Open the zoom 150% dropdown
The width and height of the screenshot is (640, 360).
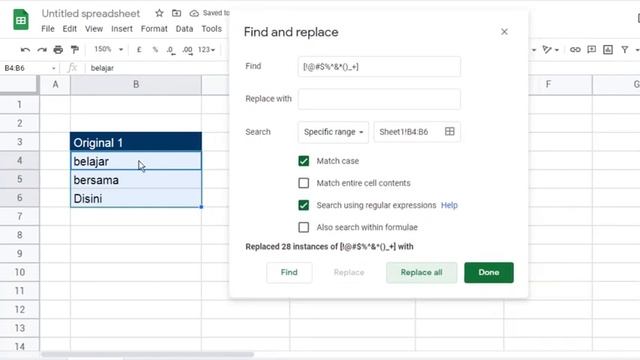pyautogui.click(x=108, y=49)
